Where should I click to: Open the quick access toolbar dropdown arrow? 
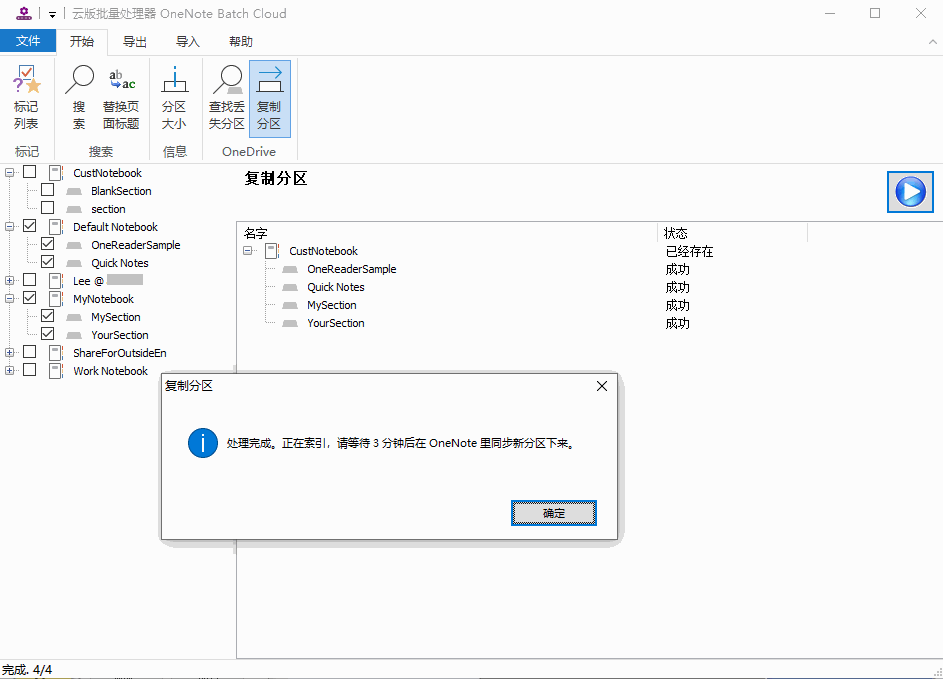pyautogui.click(x=52, y=14)
